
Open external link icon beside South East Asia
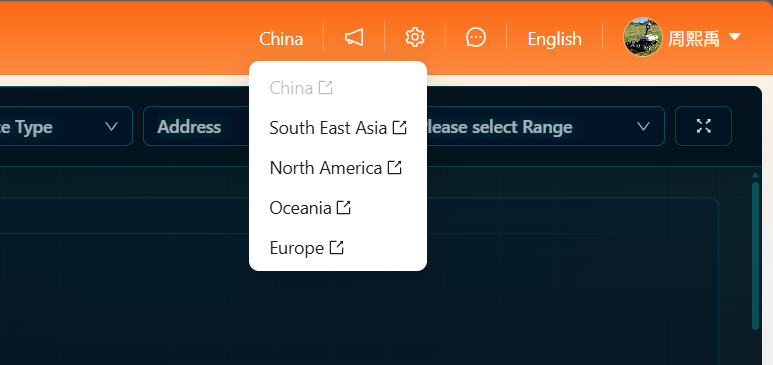(x=399, y=128)
